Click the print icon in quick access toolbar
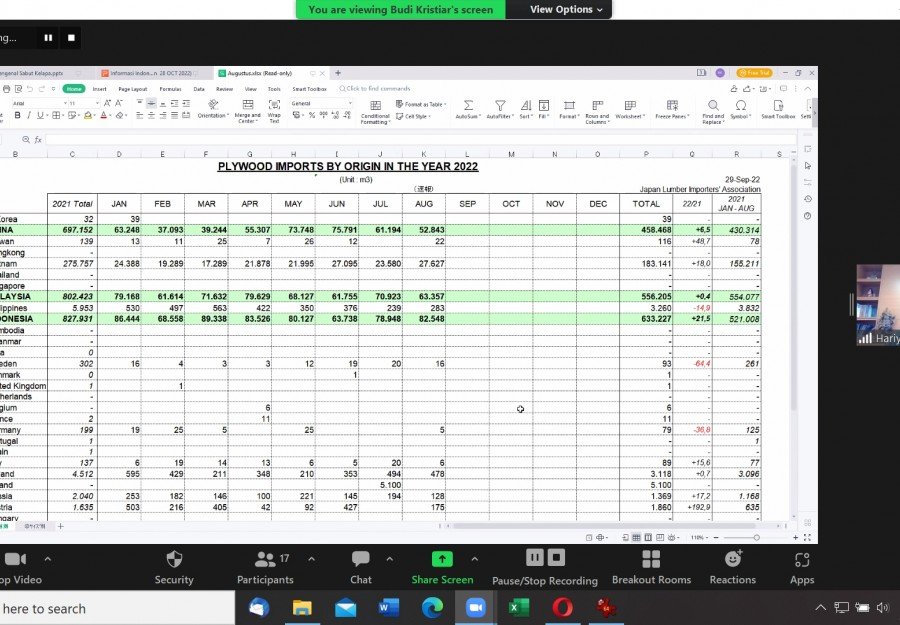The height and width of the screenshot is (625, 900). pos(7,89)
